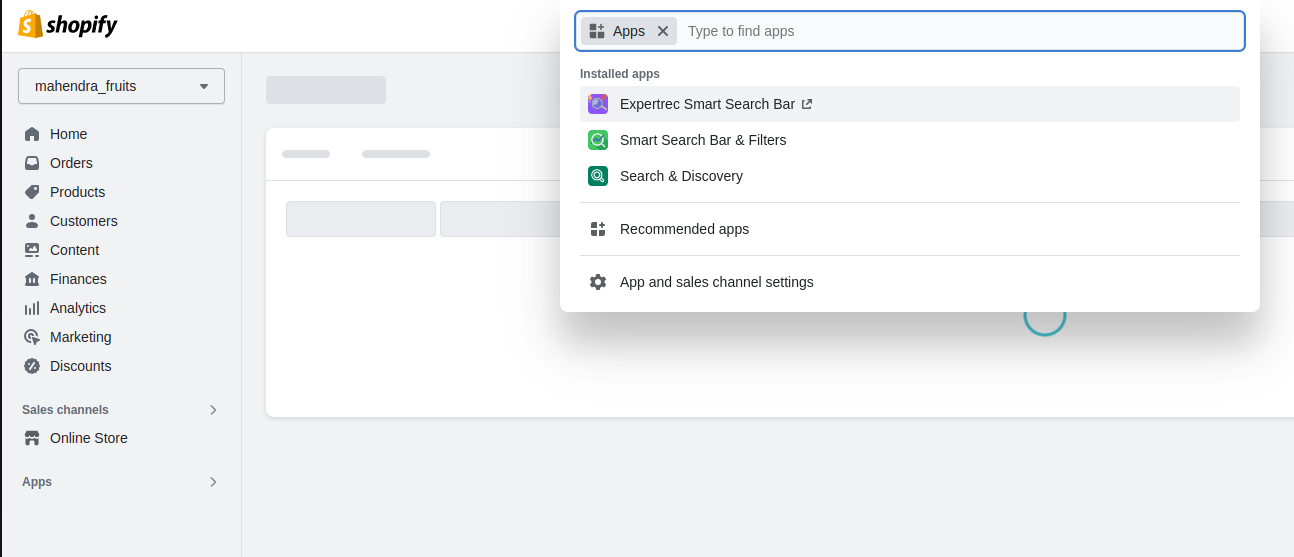Go to Home in sidebar
Screen dimensions: 1294x557
68,134
